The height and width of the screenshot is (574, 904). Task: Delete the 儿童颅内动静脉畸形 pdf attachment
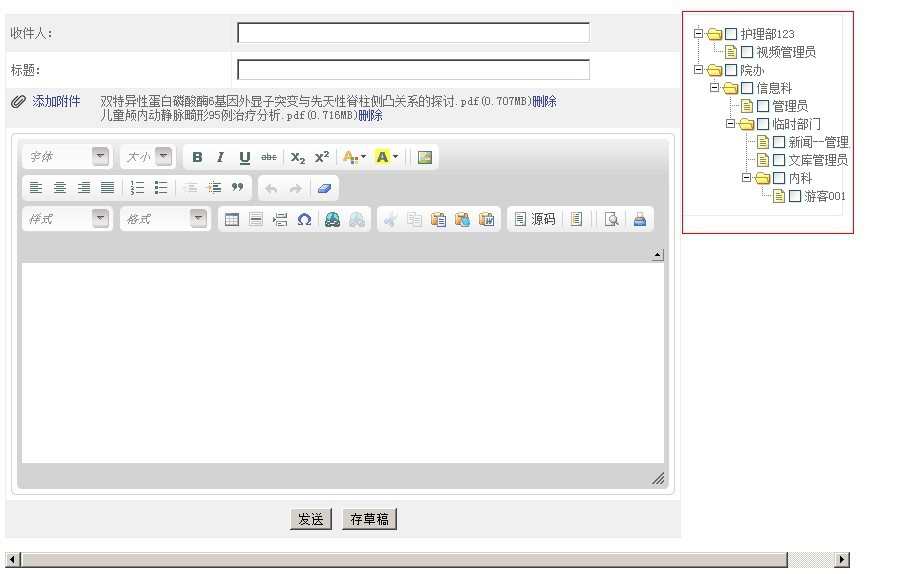(370, 115)
